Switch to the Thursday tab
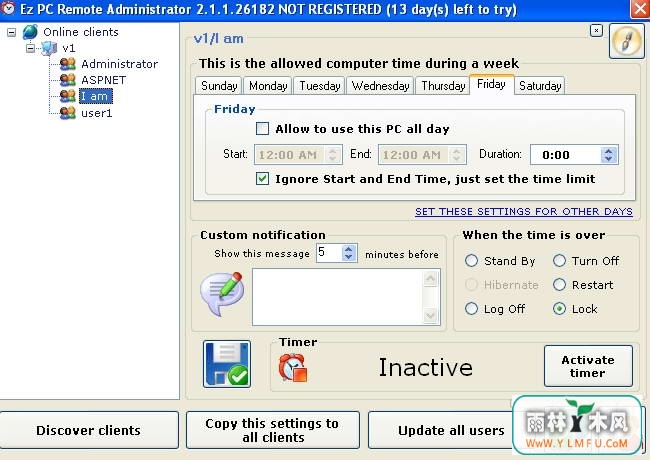Viewport: 650px width, 460px height. pos(443,85)
